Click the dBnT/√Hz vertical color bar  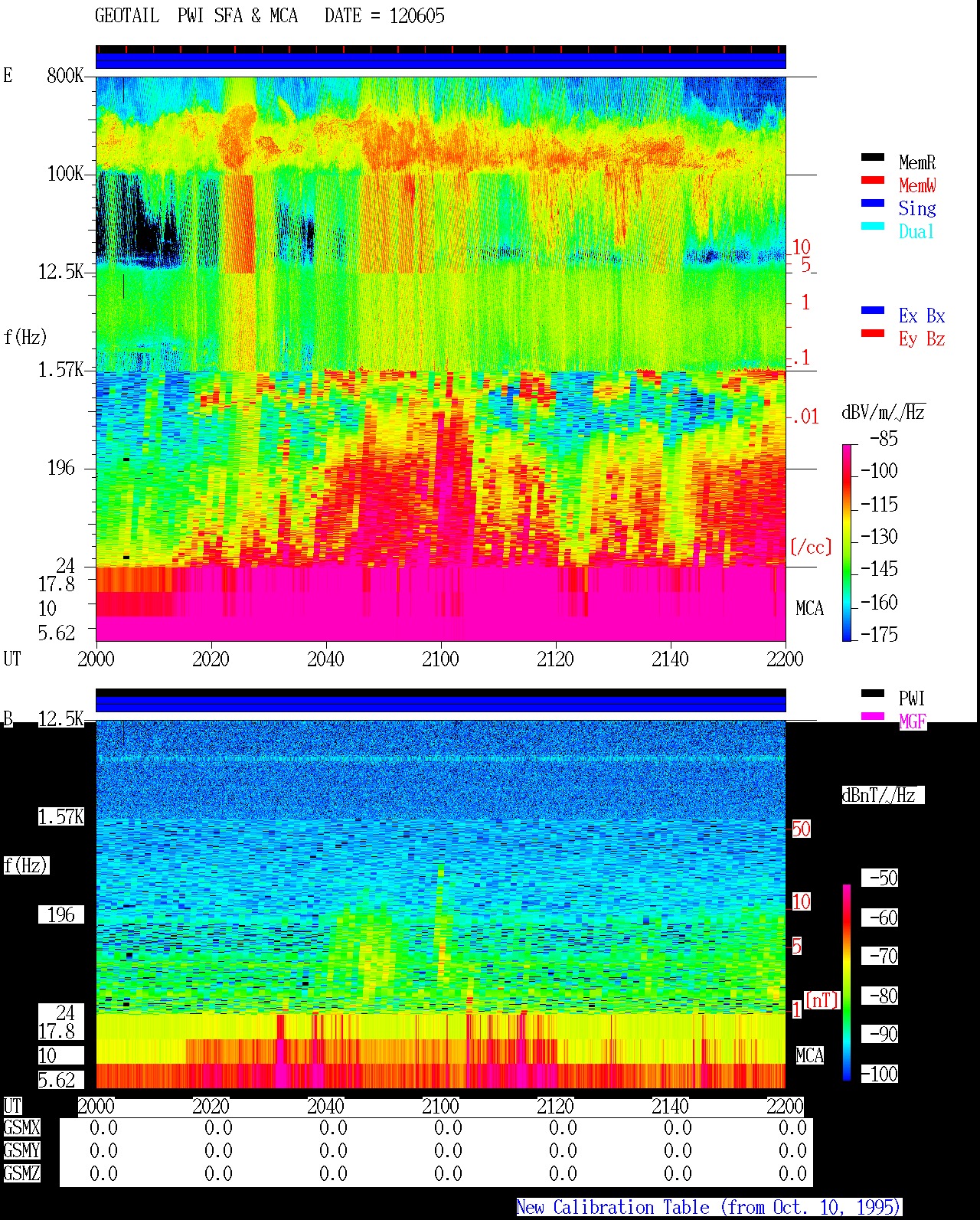pos(847,983)
